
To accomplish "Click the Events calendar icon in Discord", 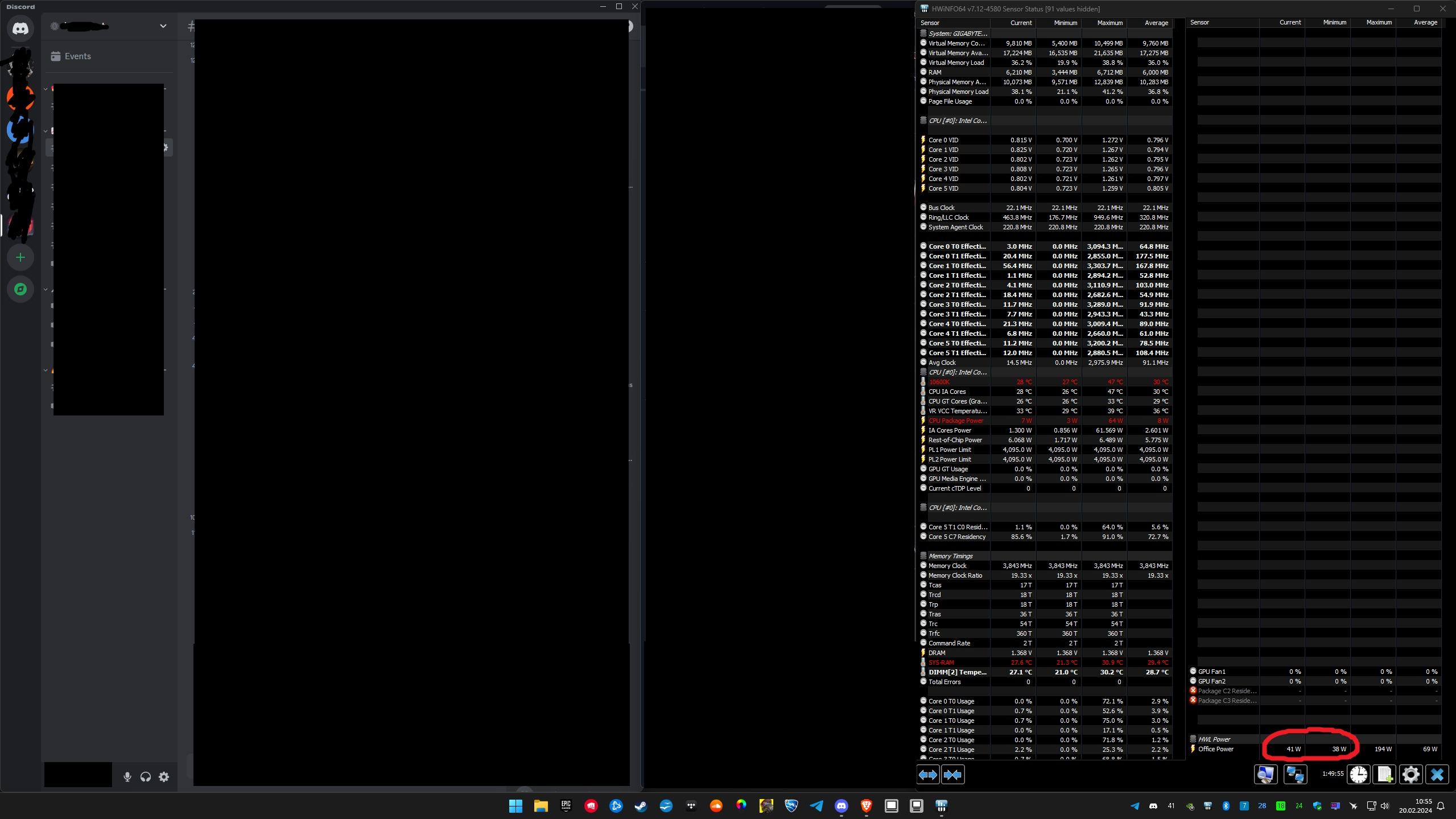I will [55, 56].
